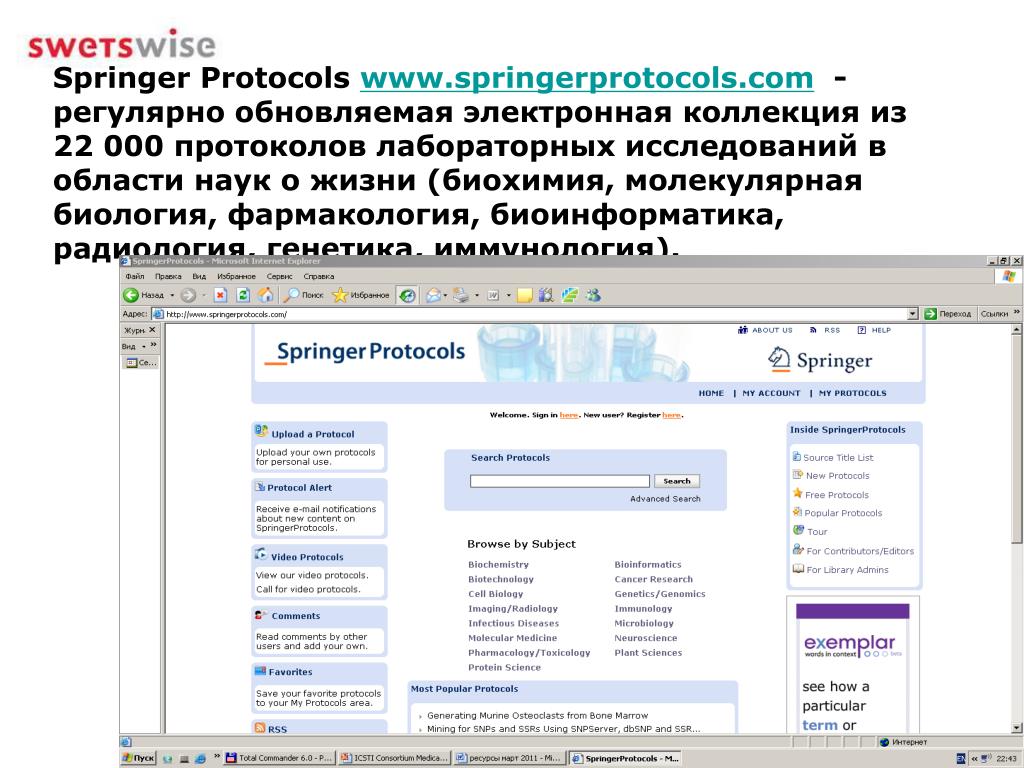This screenshot has height=768, width=1024.
Task: Open the Файл menu
Action: [135, 276]
